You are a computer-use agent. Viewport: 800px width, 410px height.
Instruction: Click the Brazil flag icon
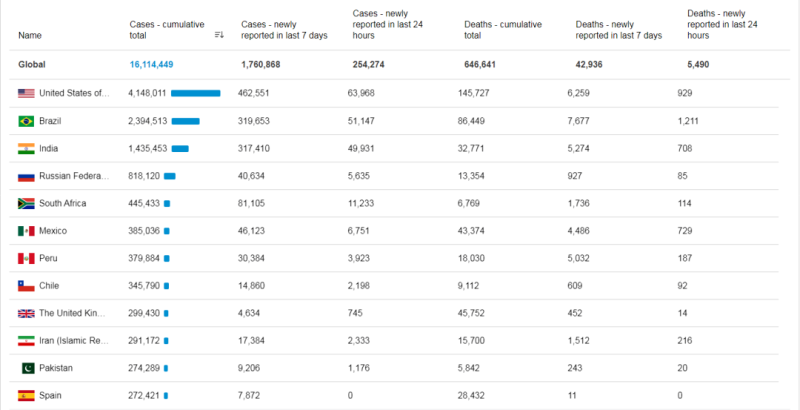click(27, 121)
